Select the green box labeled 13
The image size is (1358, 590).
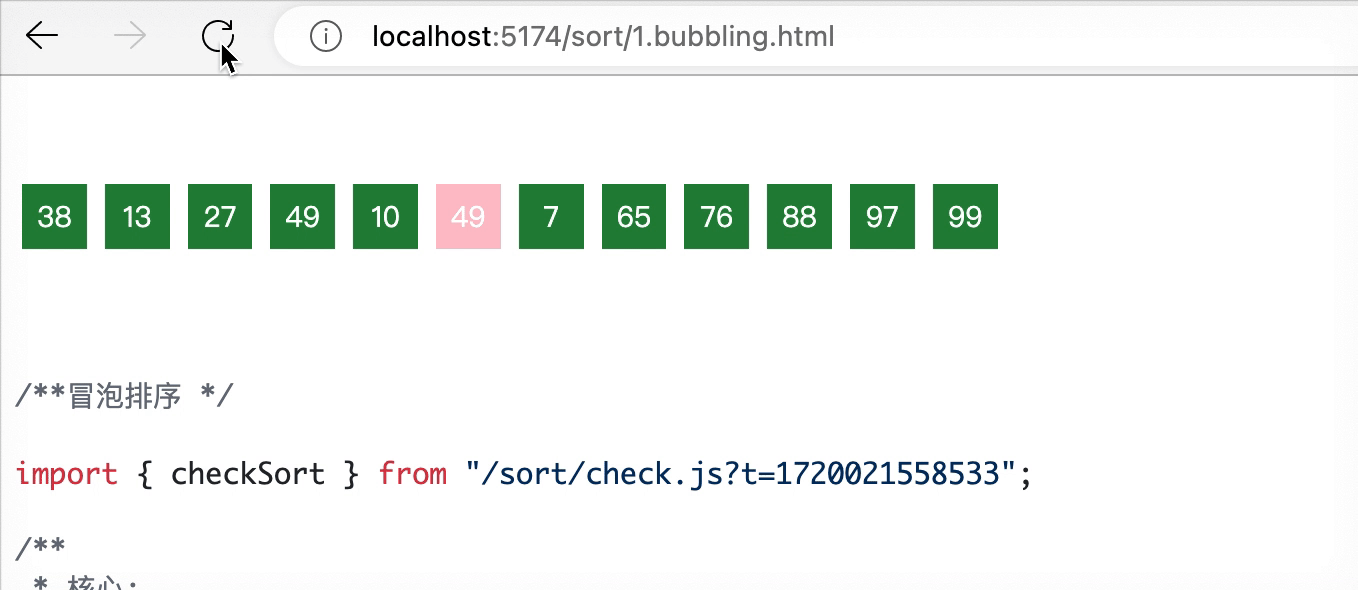pyautogui.click(x=137, y=216)
